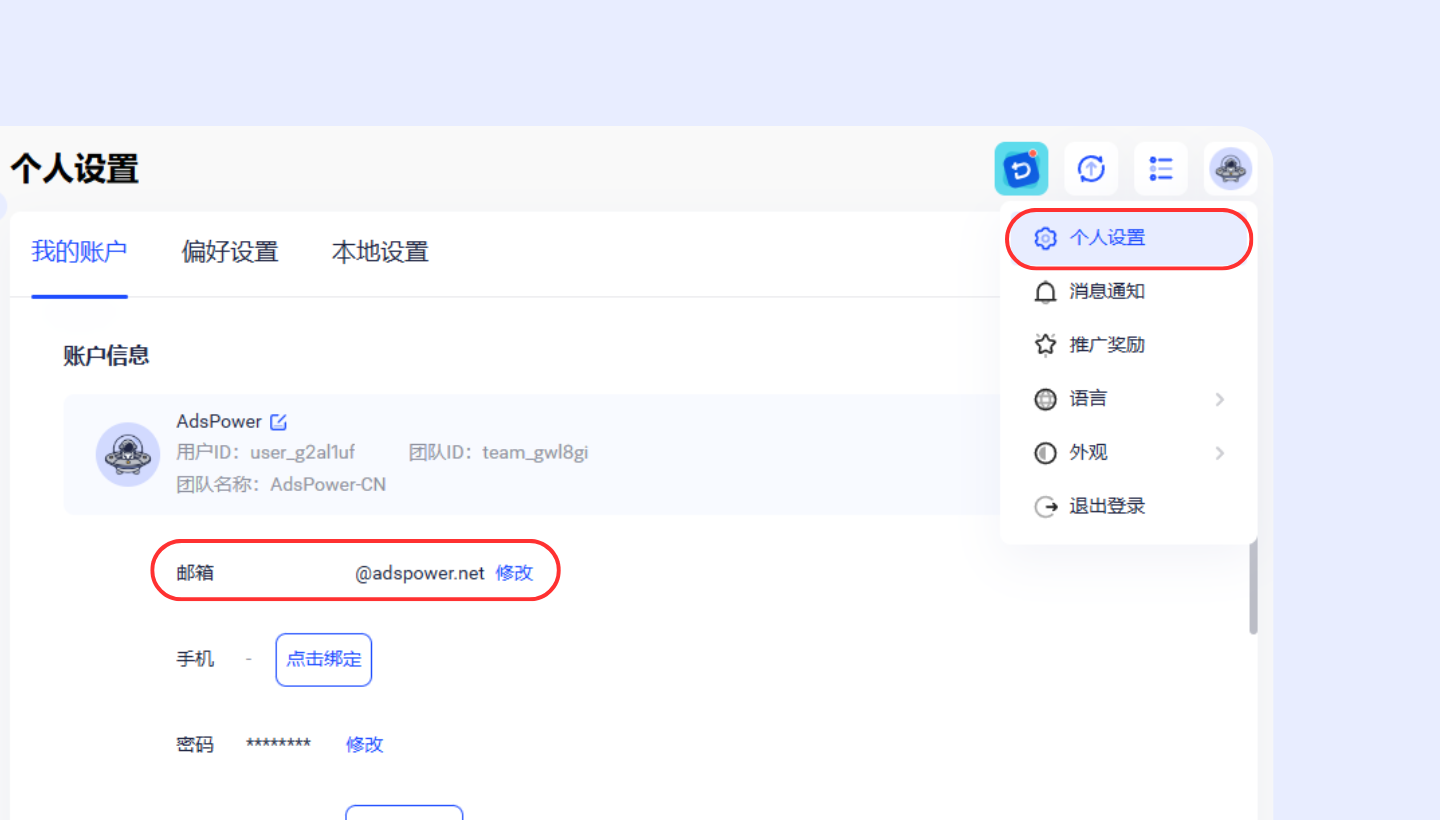
Task: Choose 退出登录 to log out
Action: point(1128,506)
